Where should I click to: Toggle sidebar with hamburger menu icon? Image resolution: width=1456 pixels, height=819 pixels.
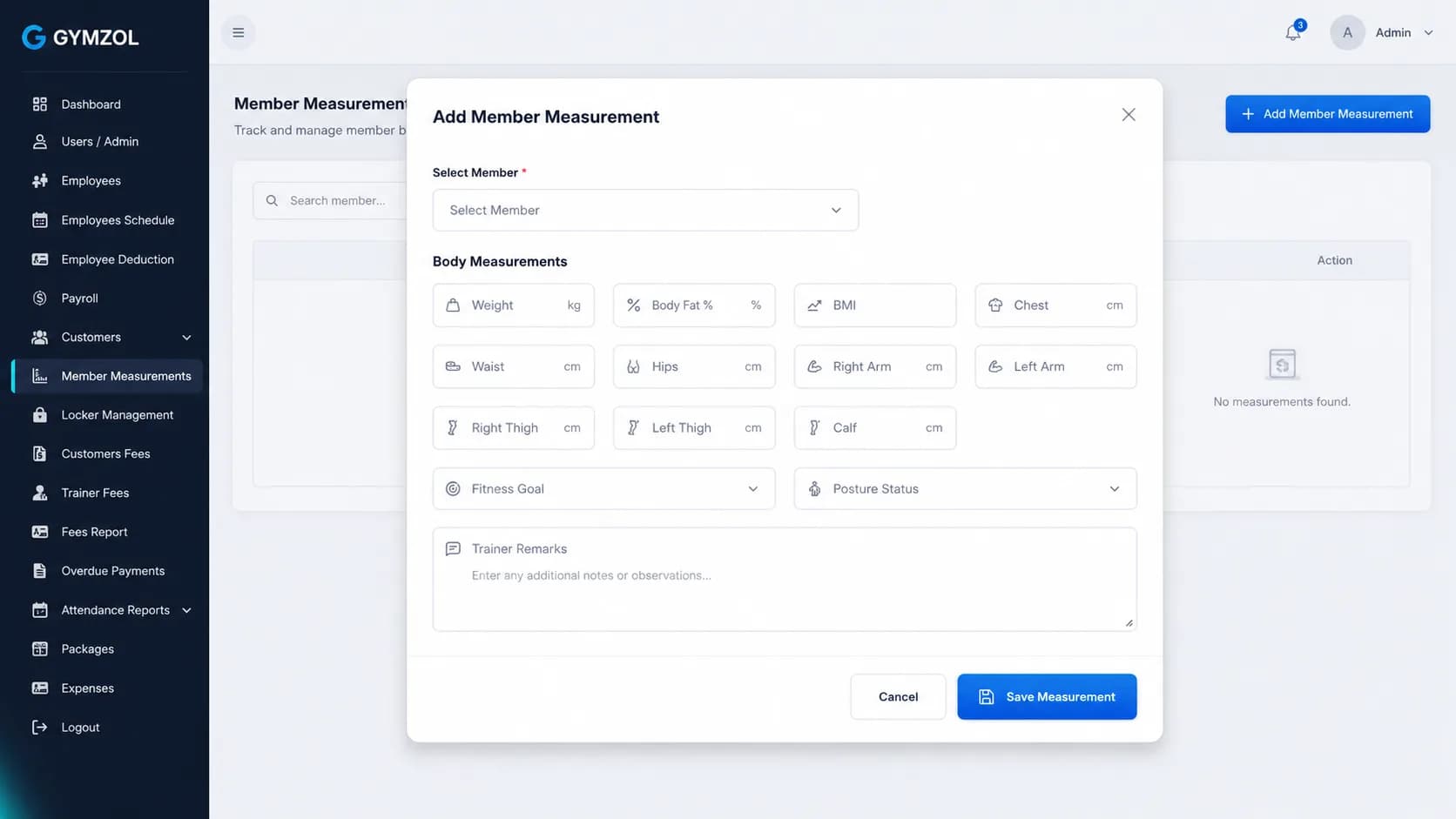(238, 33)
